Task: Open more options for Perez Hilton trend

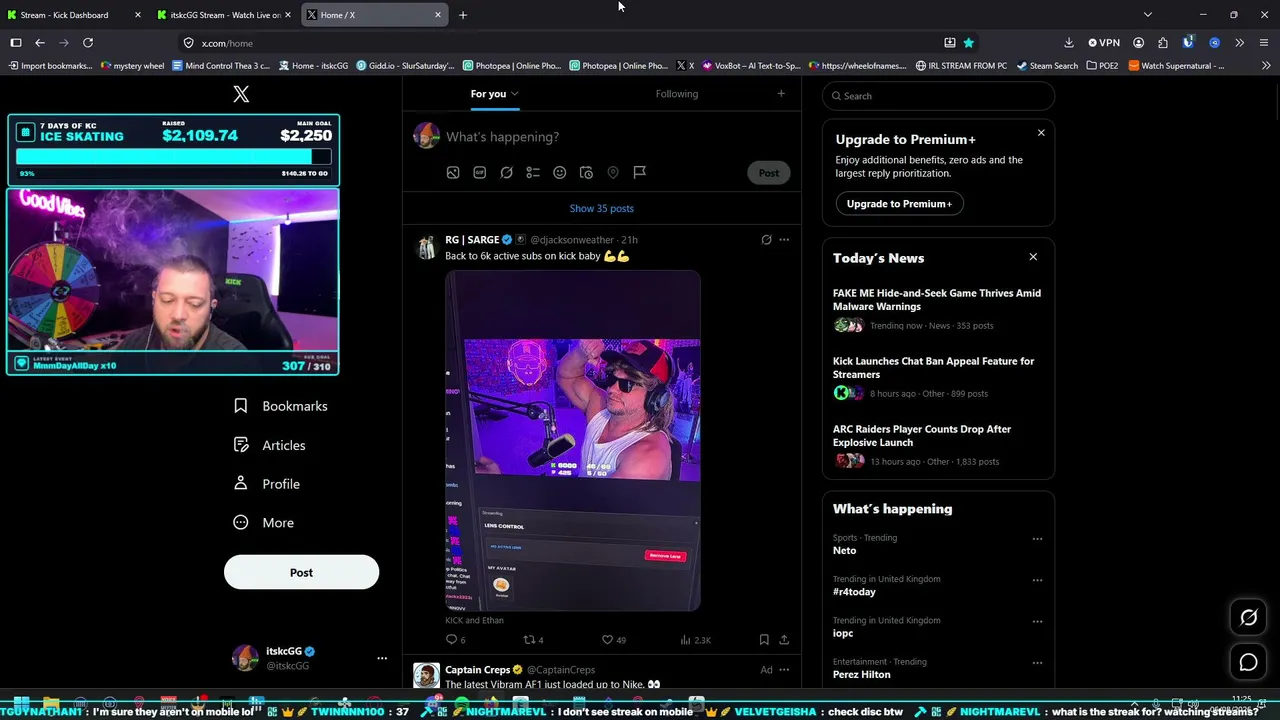Action: click(1037, 662)
